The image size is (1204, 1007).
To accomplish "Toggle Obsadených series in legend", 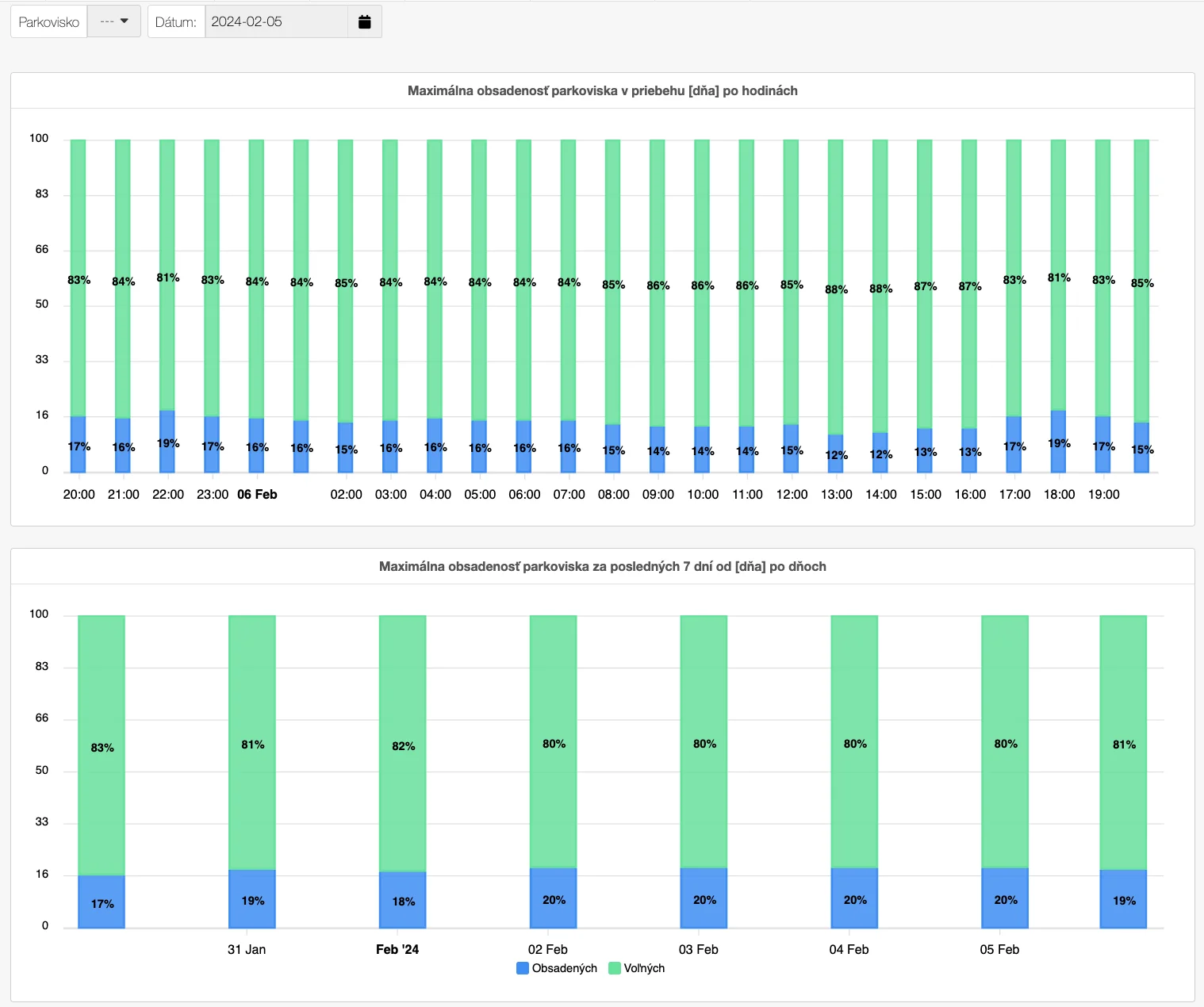I will point(564,968).
